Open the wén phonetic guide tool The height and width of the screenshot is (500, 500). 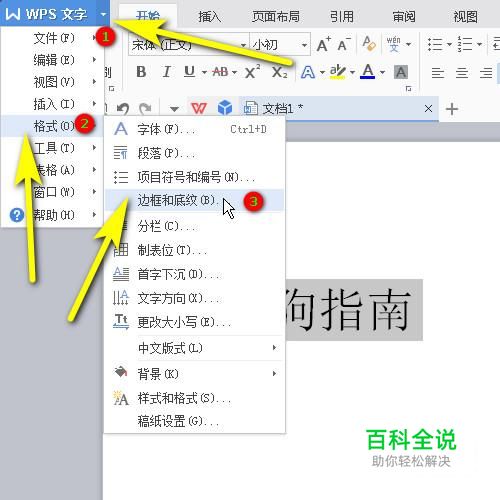[394, 44]
